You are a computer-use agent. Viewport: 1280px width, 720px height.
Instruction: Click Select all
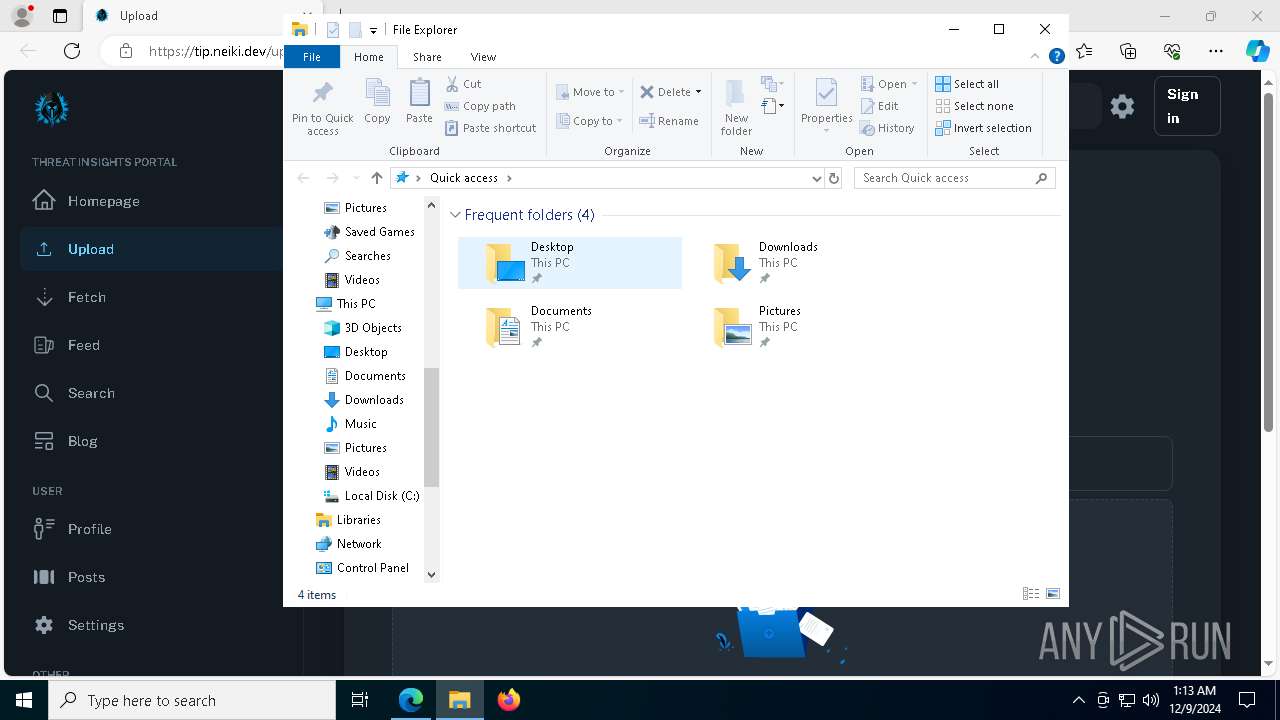click(x=967, y=84)
